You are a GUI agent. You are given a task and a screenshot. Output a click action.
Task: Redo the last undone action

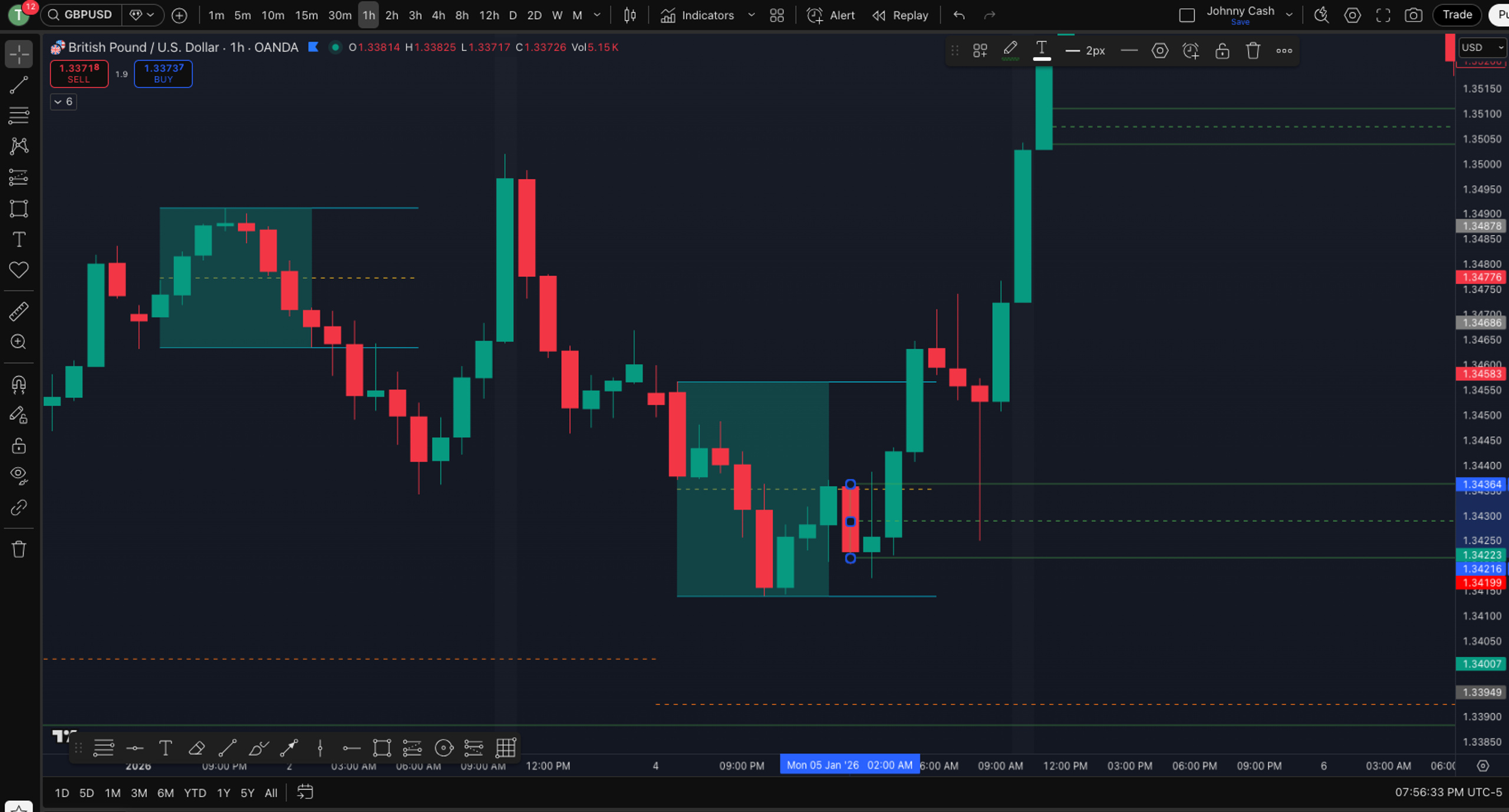pyautogui.click(x=990, y=15)
